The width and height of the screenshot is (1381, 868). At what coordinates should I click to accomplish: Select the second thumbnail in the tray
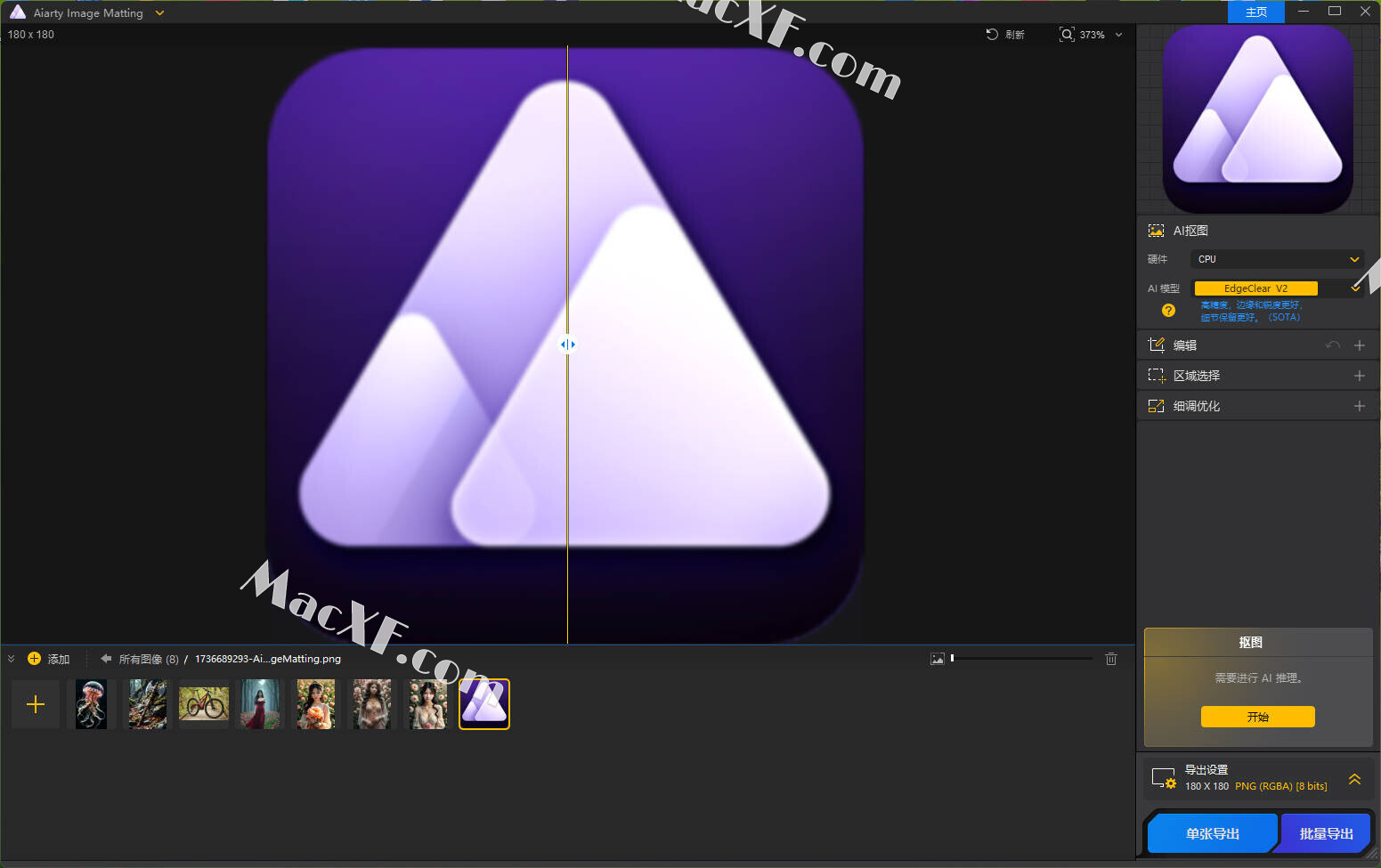(147, 704)
